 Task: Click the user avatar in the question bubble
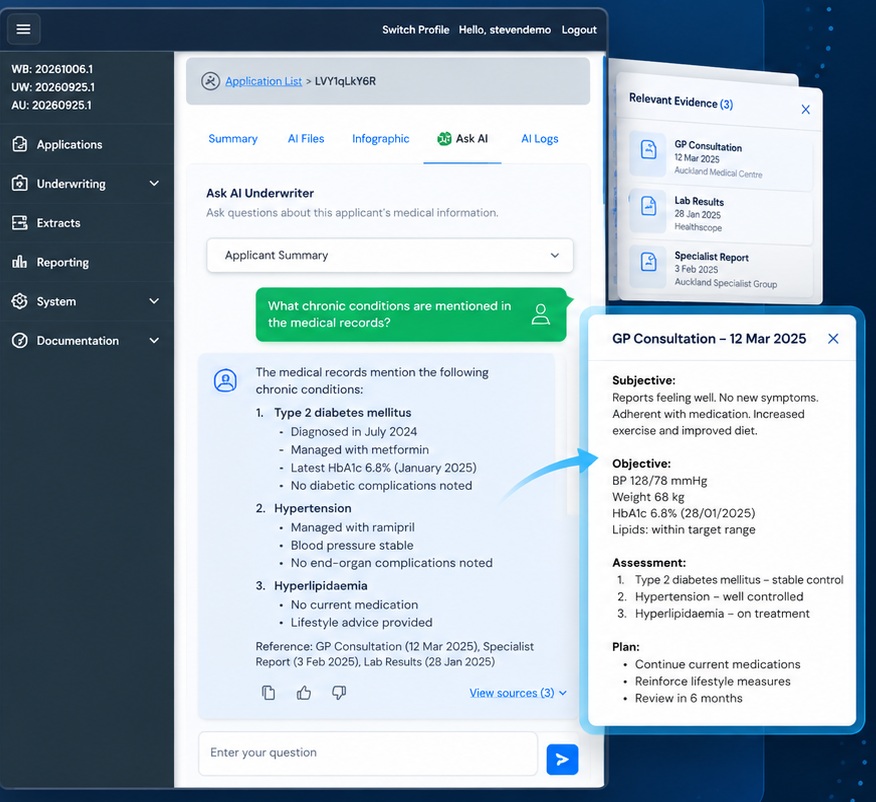click(x=540, y=314)
